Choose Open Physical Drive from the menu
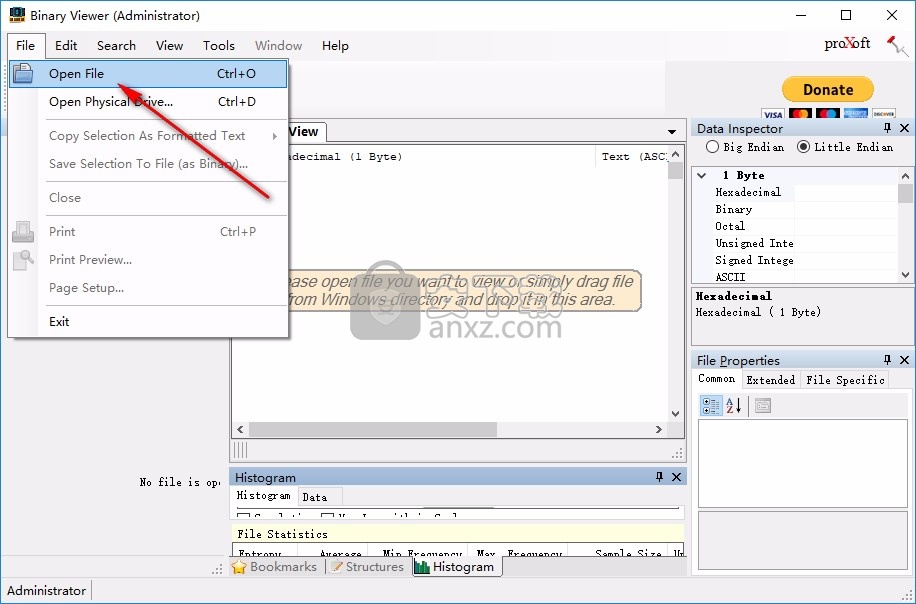This screenshot has width=916, height=604. 148,102
